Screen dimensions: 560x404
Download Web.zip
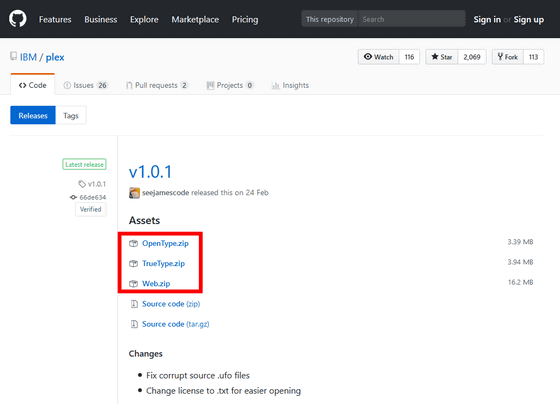[x=156, y=283]
